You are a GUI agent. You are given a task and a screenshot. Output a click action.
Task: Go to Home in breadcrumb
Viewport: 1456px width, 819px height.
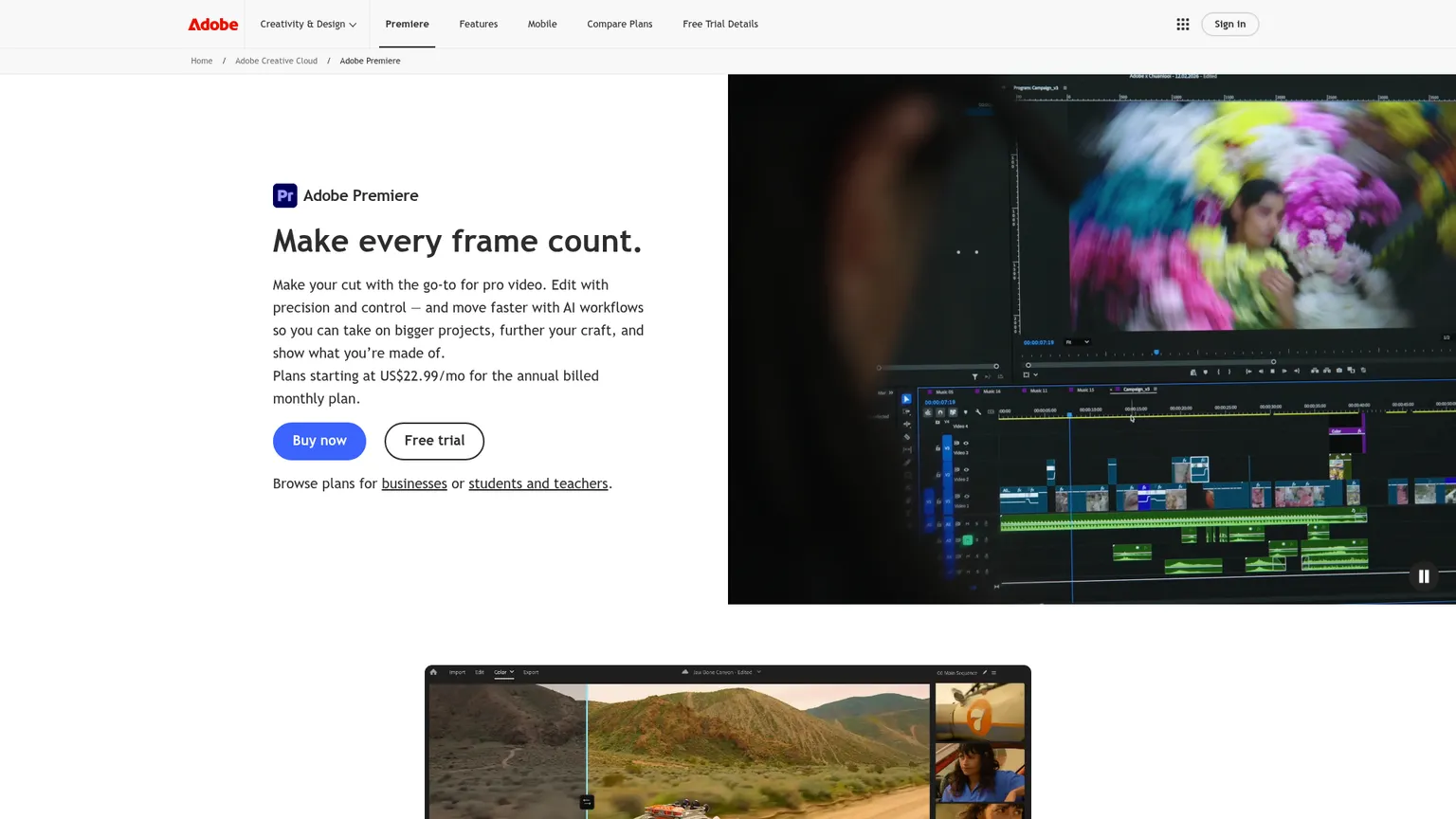click(x=201, y=61)
